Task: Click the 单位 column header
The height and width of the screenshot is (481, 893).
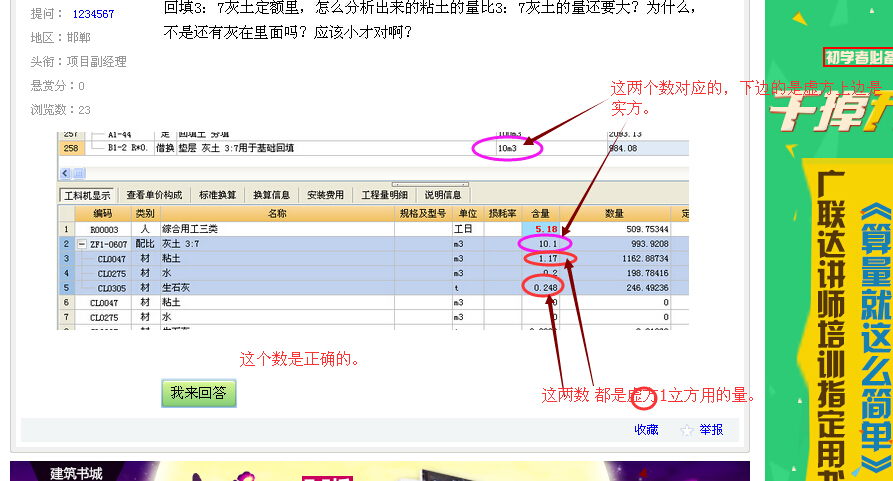Action: coord(468,213)
